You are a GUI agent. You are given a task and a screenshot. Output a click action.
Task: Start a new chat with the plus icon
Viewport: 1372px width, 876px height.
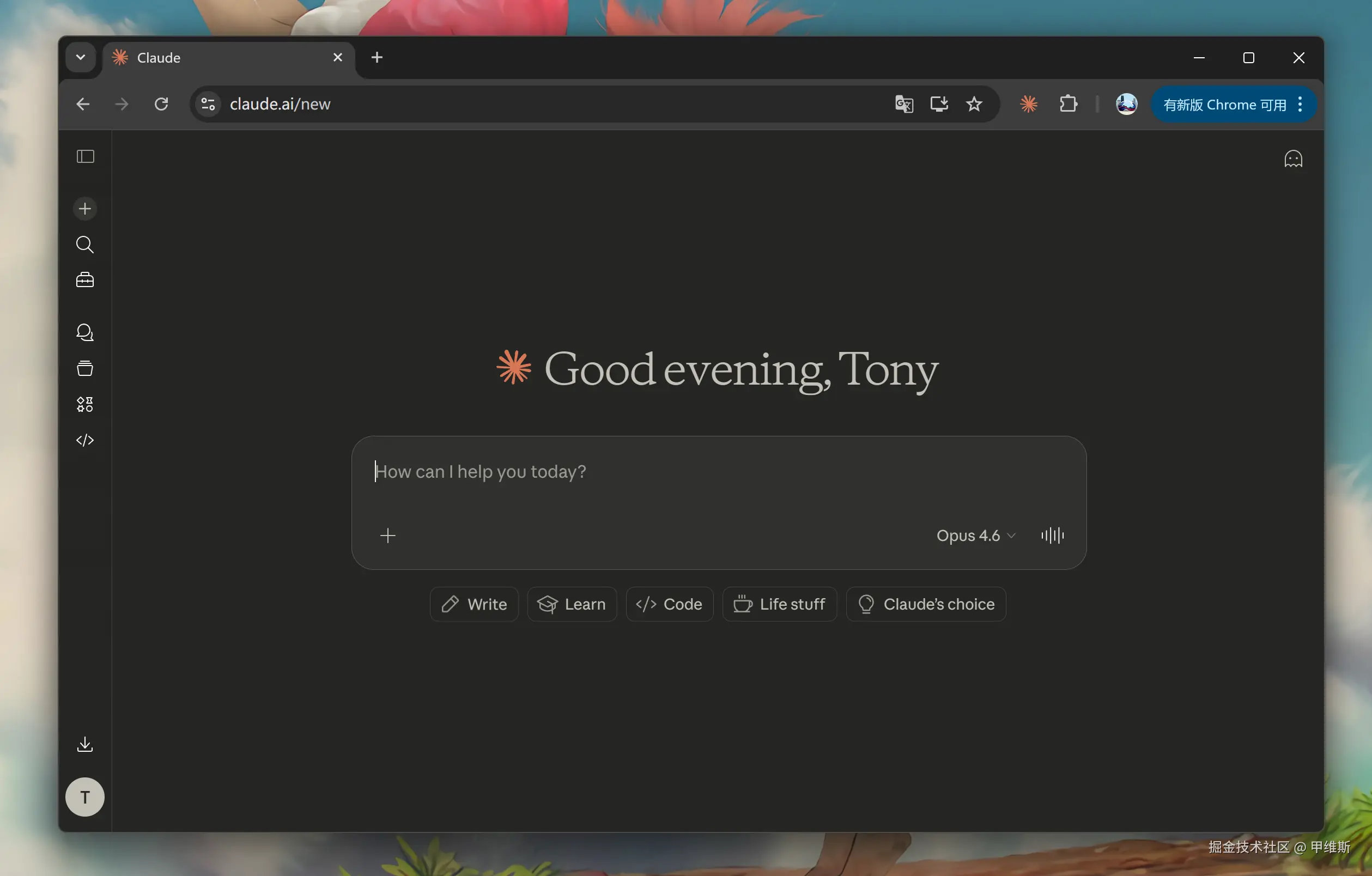(x=85, y=209)
